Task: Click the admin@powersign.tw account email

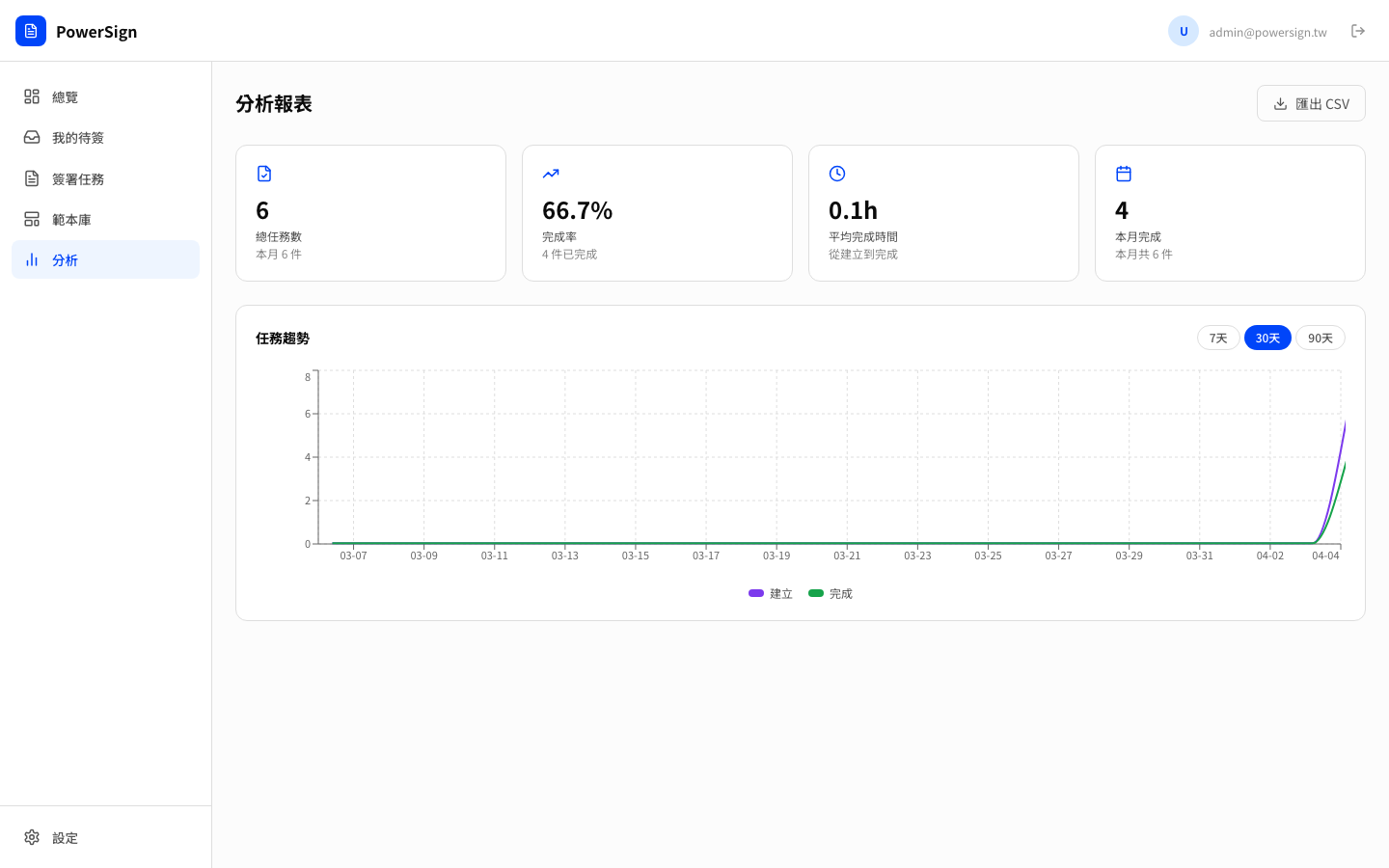Action: [x=1267, y=31]
